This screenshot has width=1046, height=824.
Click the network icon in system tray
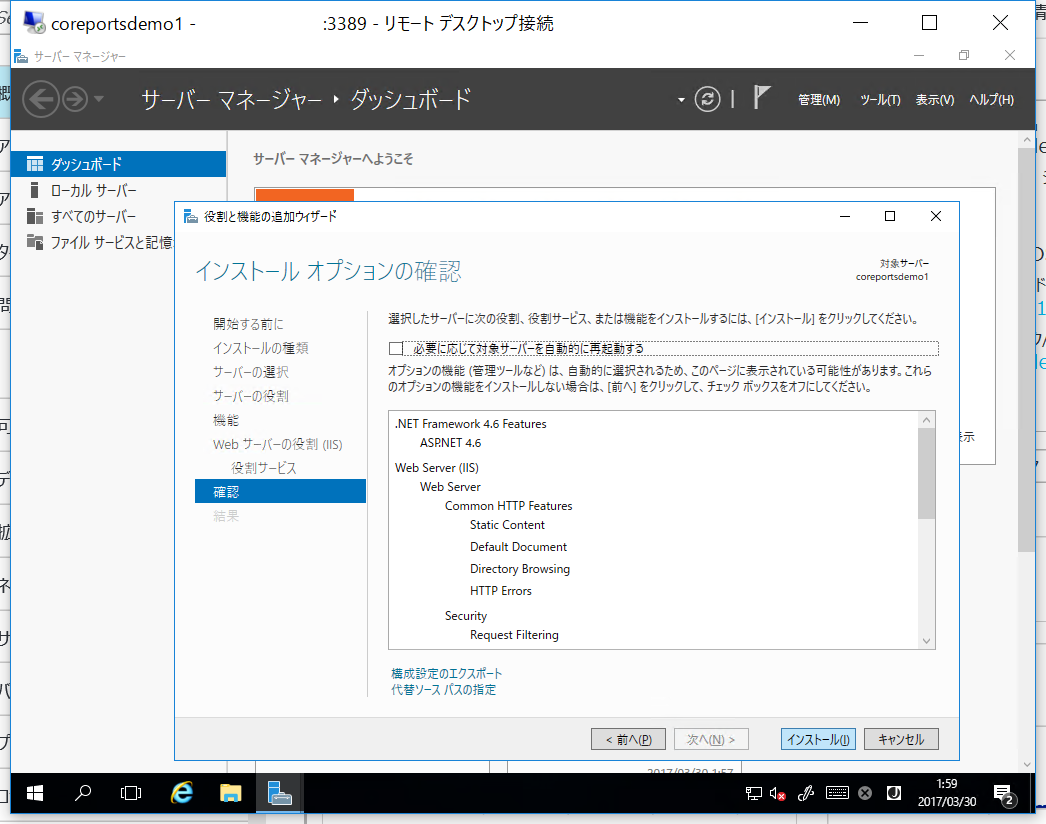753,793
